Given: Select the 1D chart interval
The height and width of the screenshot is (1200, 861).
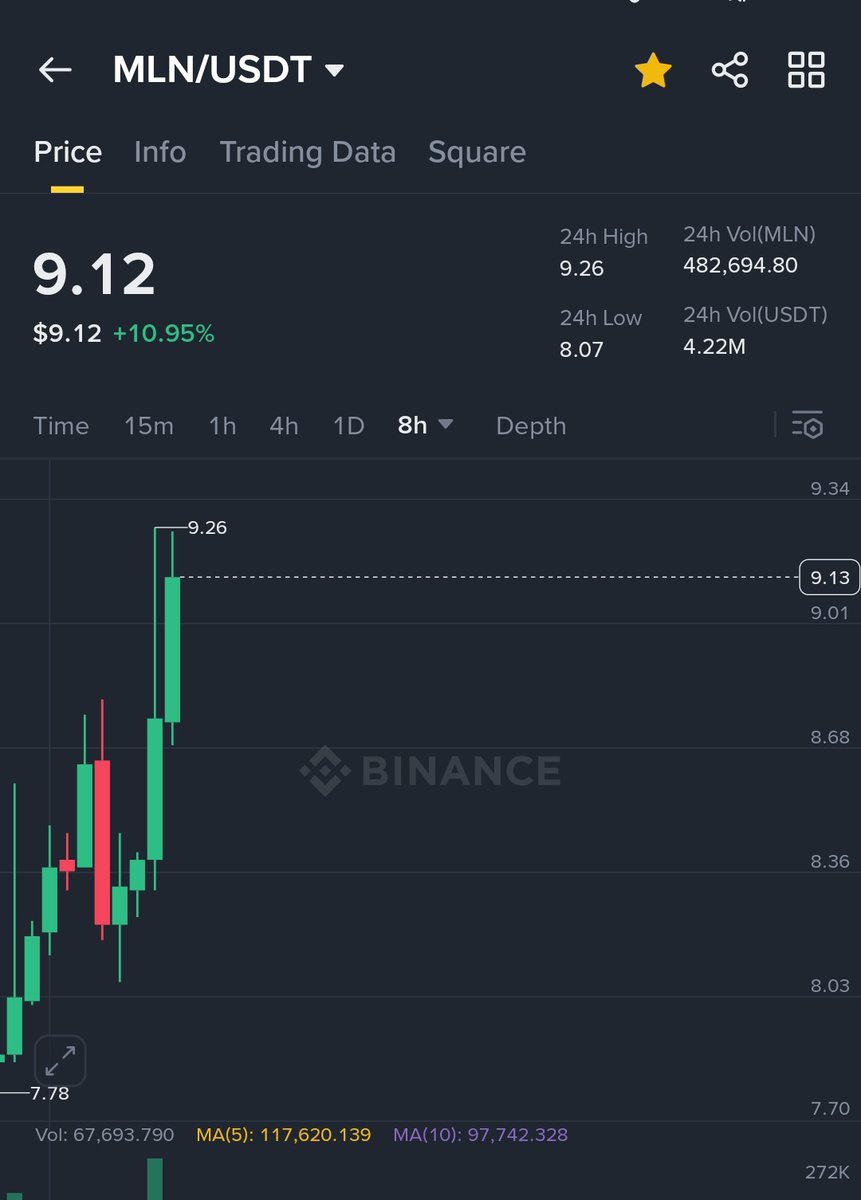Looking at the screenshot, I should click(348, 426).
